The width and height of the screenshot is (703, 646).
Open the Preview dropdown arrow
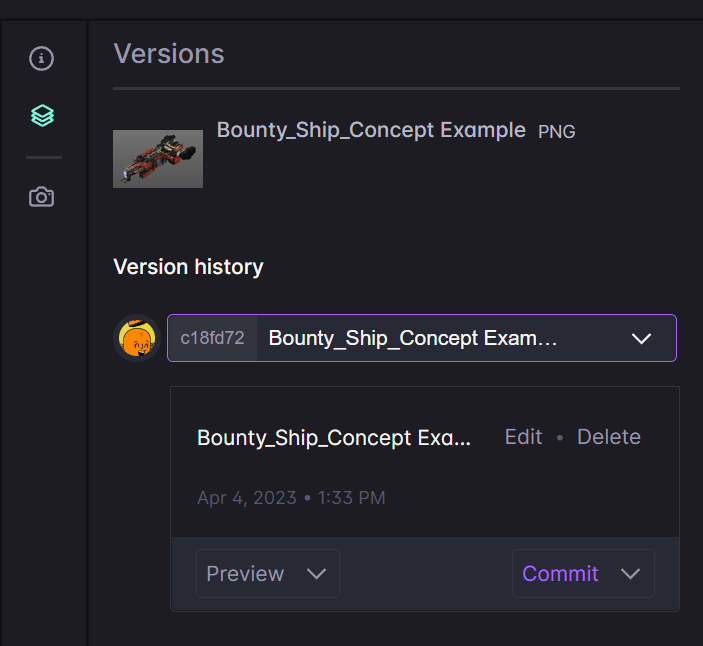point(317,573)
